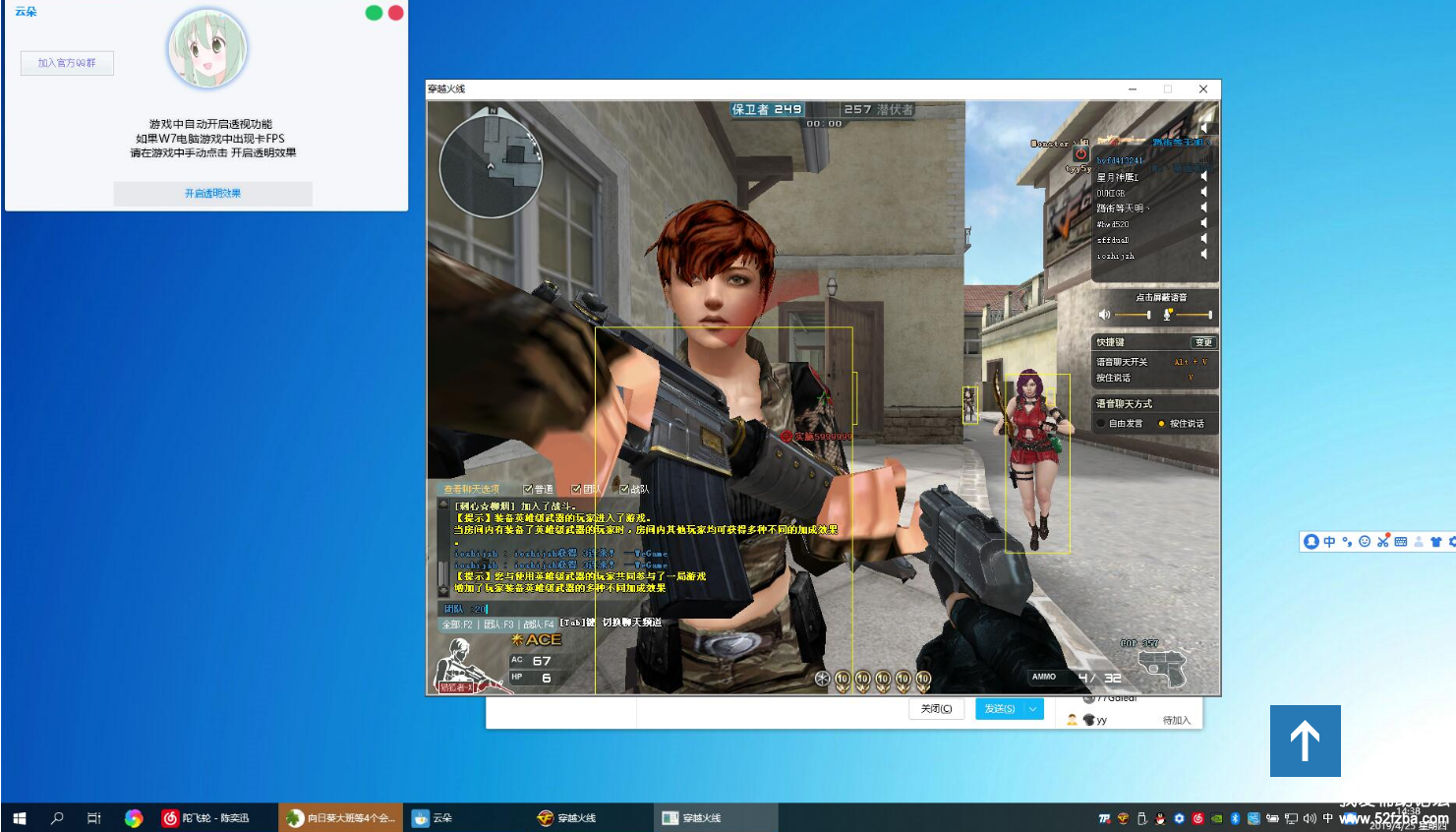Mute voice of player iozhijzh
1456x832 pixels.
[x=1204, y=255]
